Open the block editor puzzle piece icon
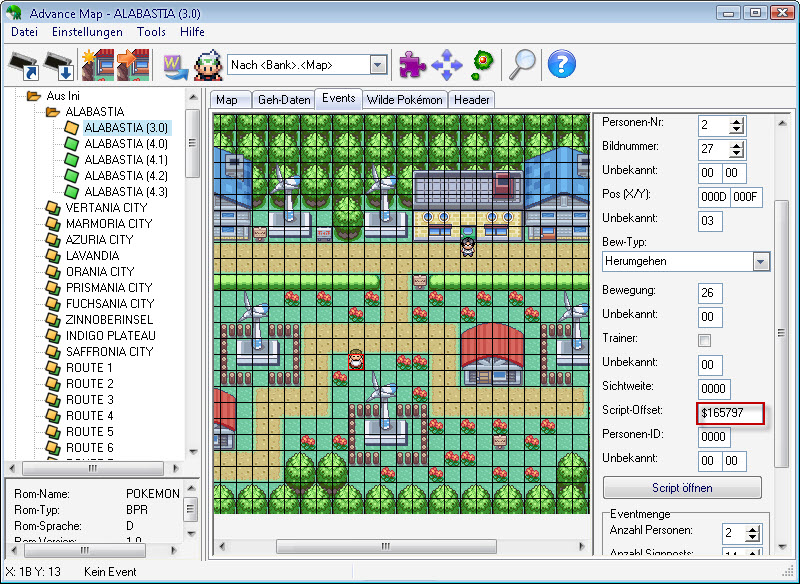The width and height of the screenshot is (800, 584). (x=412, y=65)
